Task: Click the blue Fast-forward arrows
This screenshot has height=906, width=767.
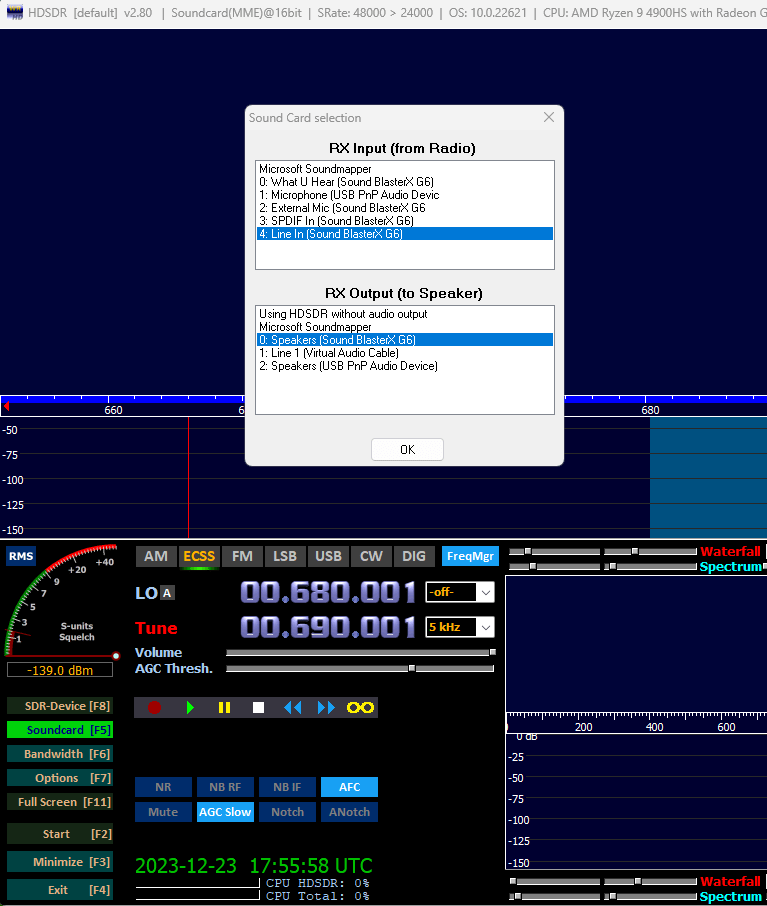Action: [x=326, y=708]
